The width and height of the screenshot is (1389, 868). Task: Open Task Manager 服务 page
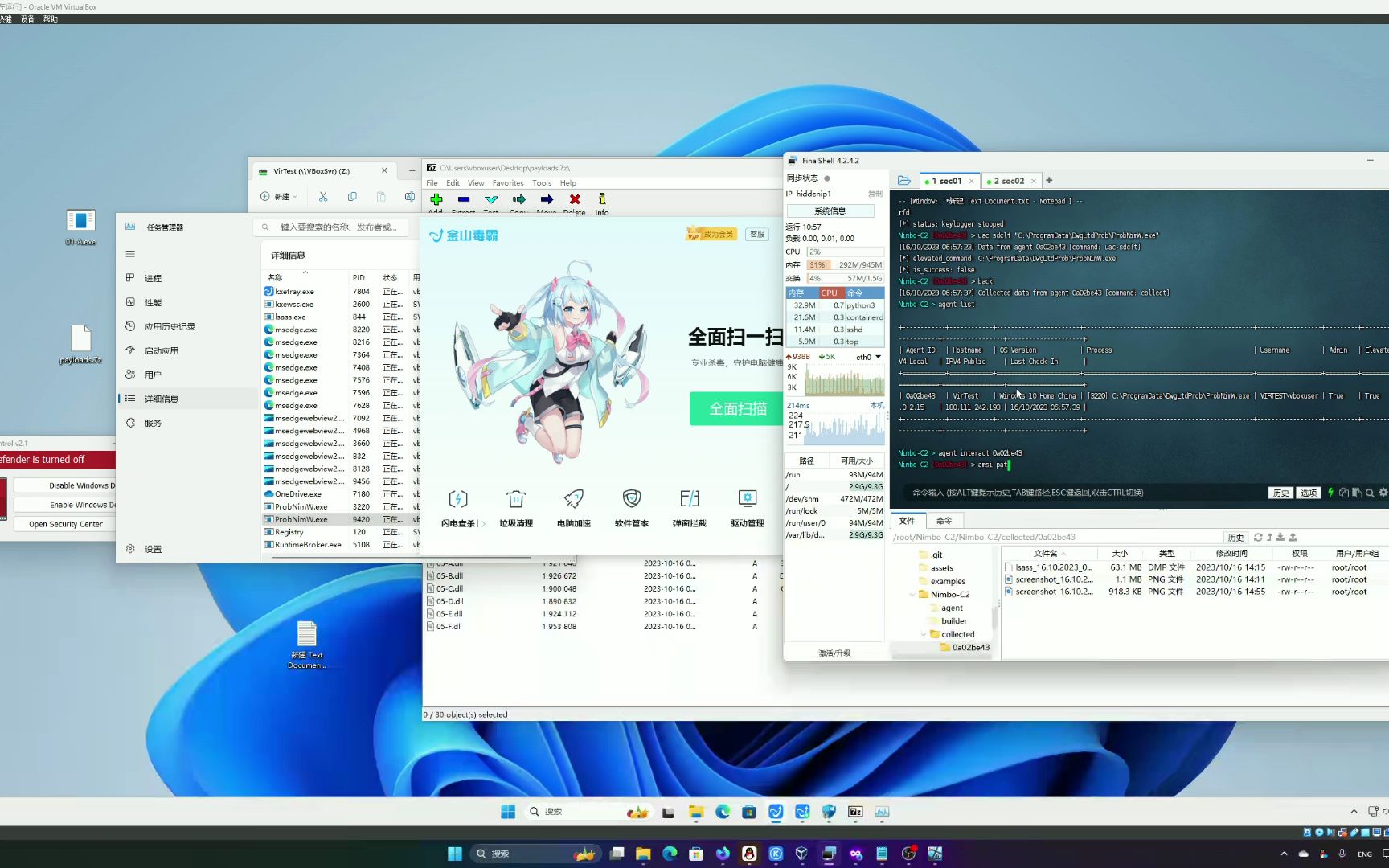click(190, 423)
